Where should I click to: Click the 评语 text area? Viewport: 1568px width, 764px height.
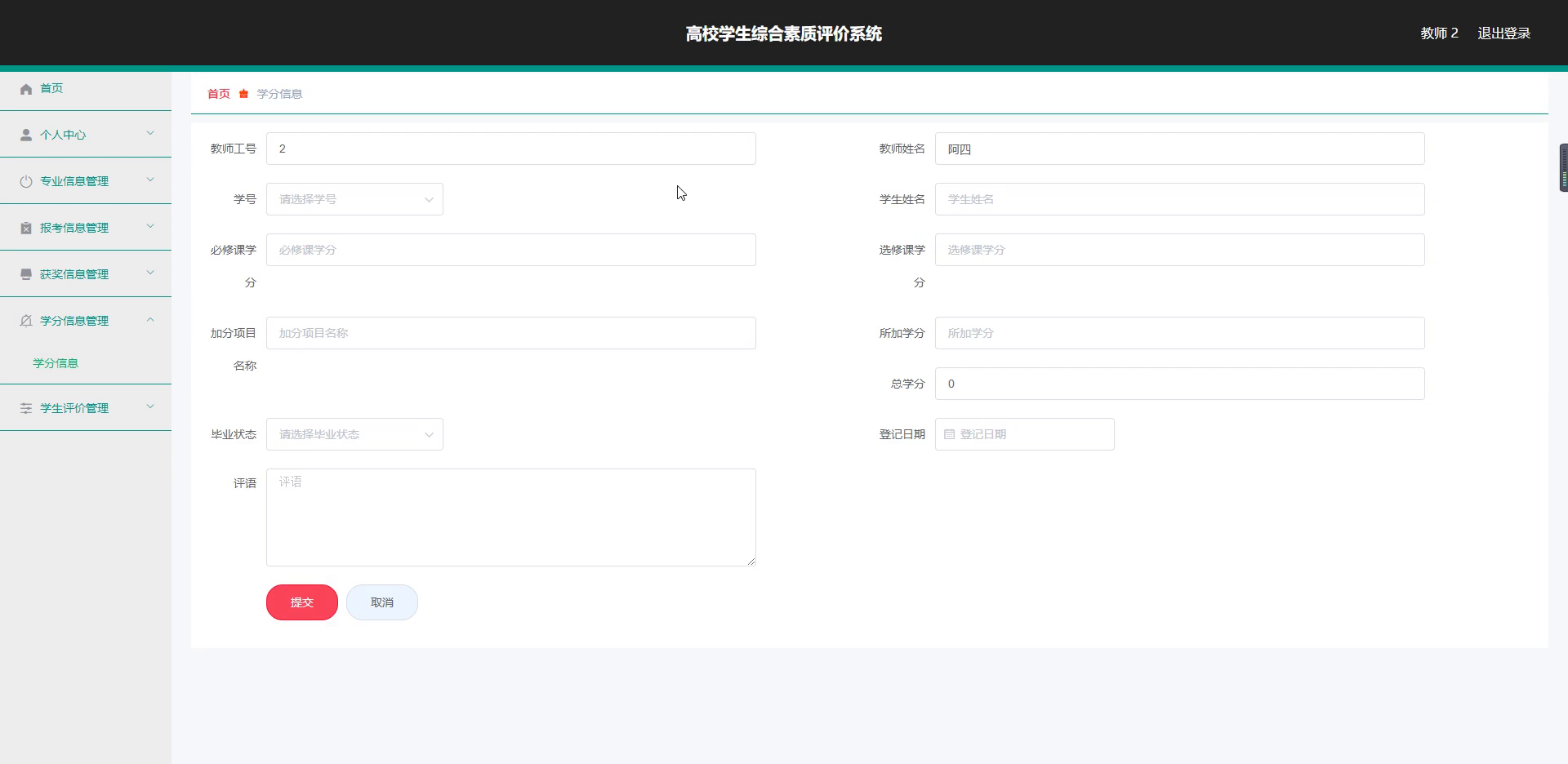coord(511,517)
